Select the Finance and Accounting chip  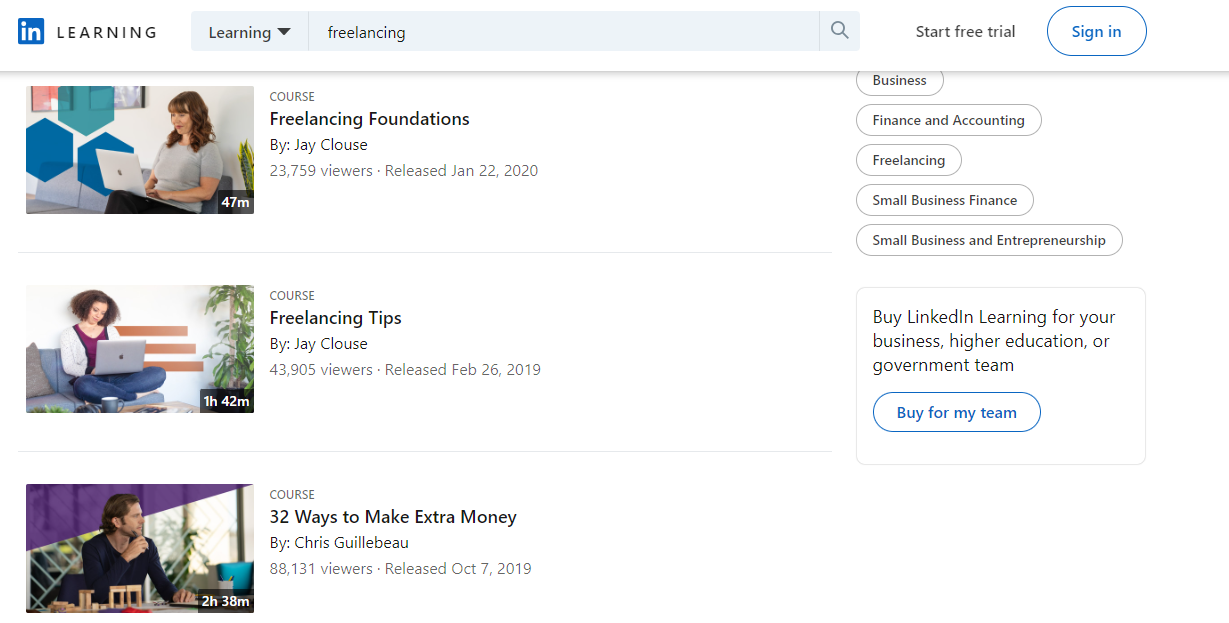click(948, 120)
